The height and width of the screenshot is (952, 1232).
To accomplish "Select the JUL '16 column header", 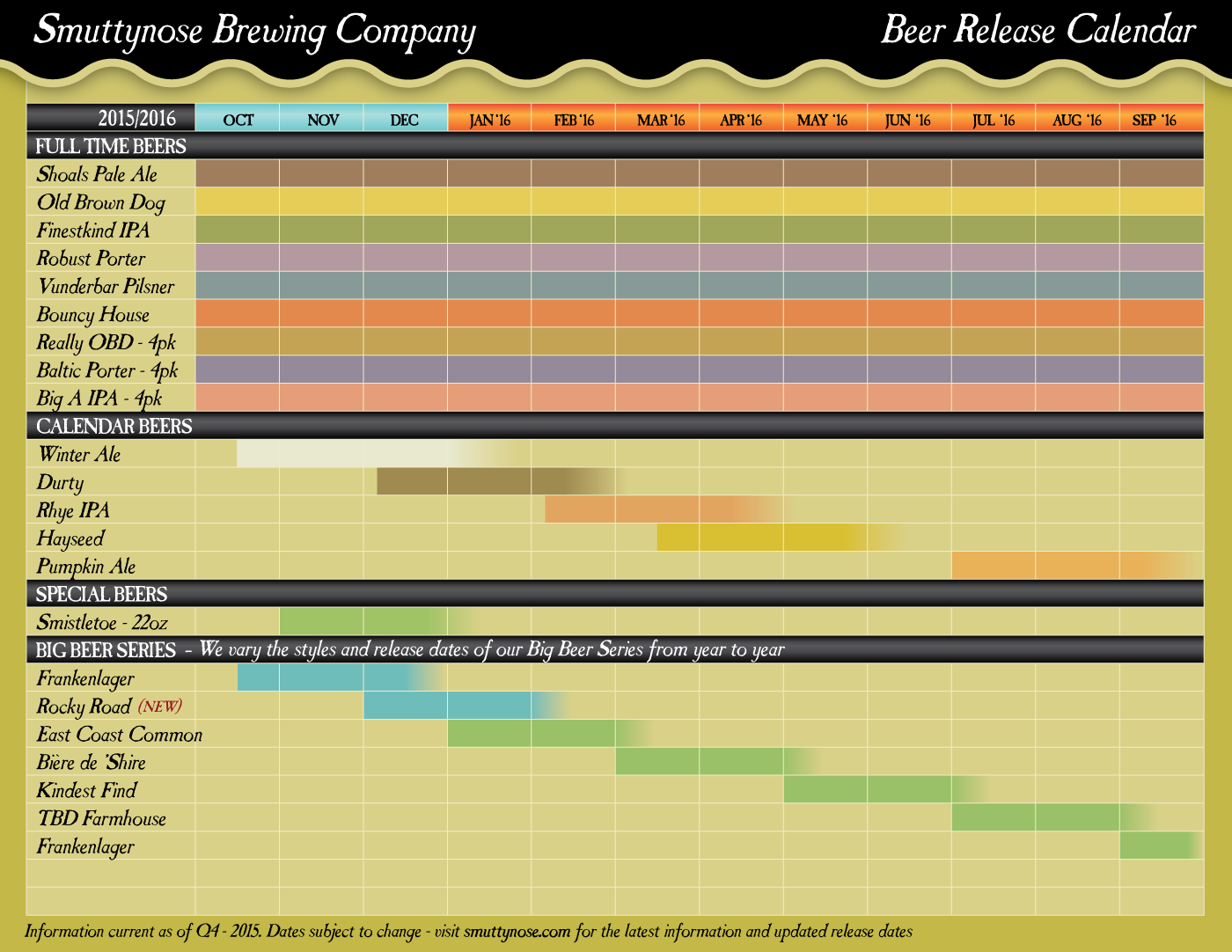I will [x=994, y=118].
